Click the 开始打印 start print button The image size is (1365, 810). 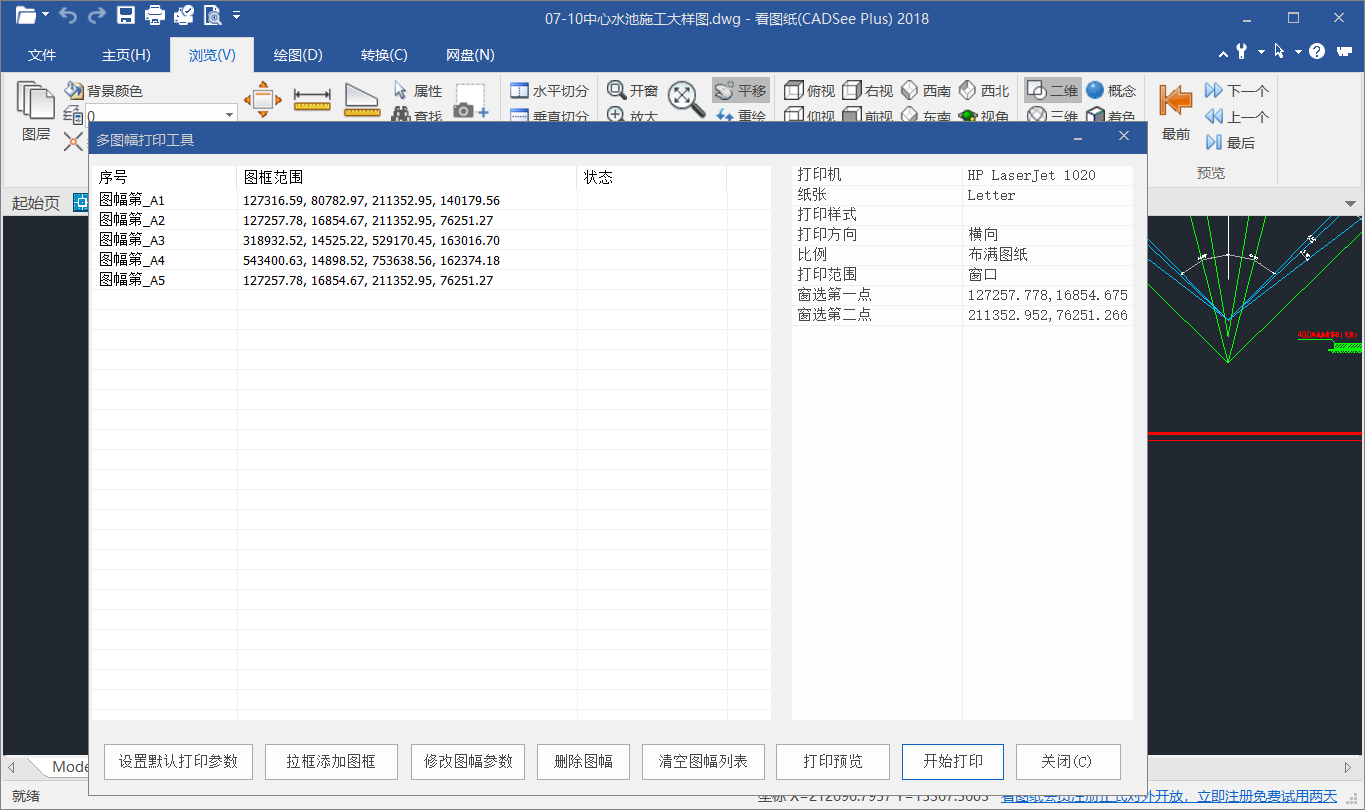click(953, 762)
